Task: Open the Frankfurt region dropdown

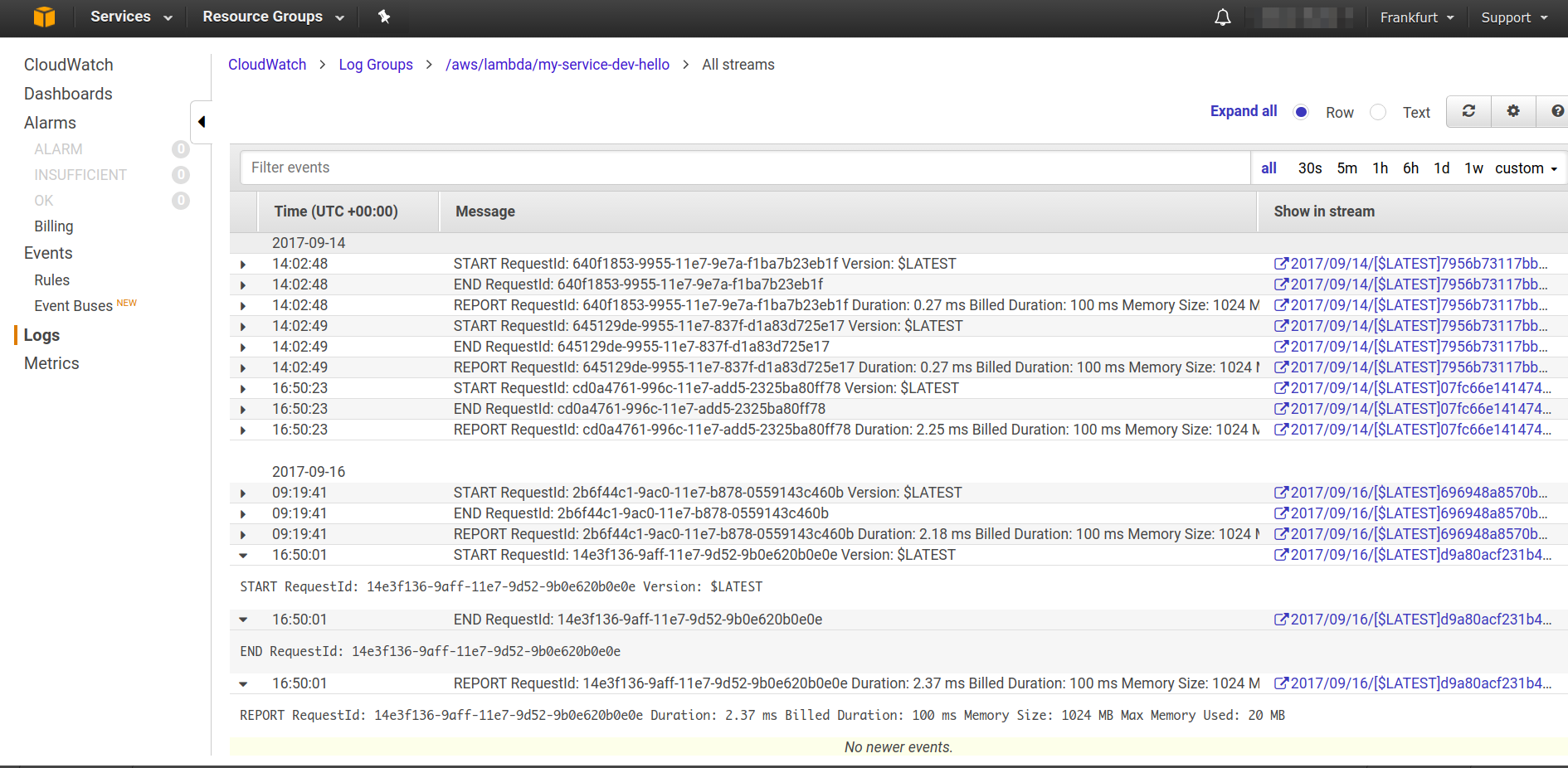Action: tap(1417, 17)
